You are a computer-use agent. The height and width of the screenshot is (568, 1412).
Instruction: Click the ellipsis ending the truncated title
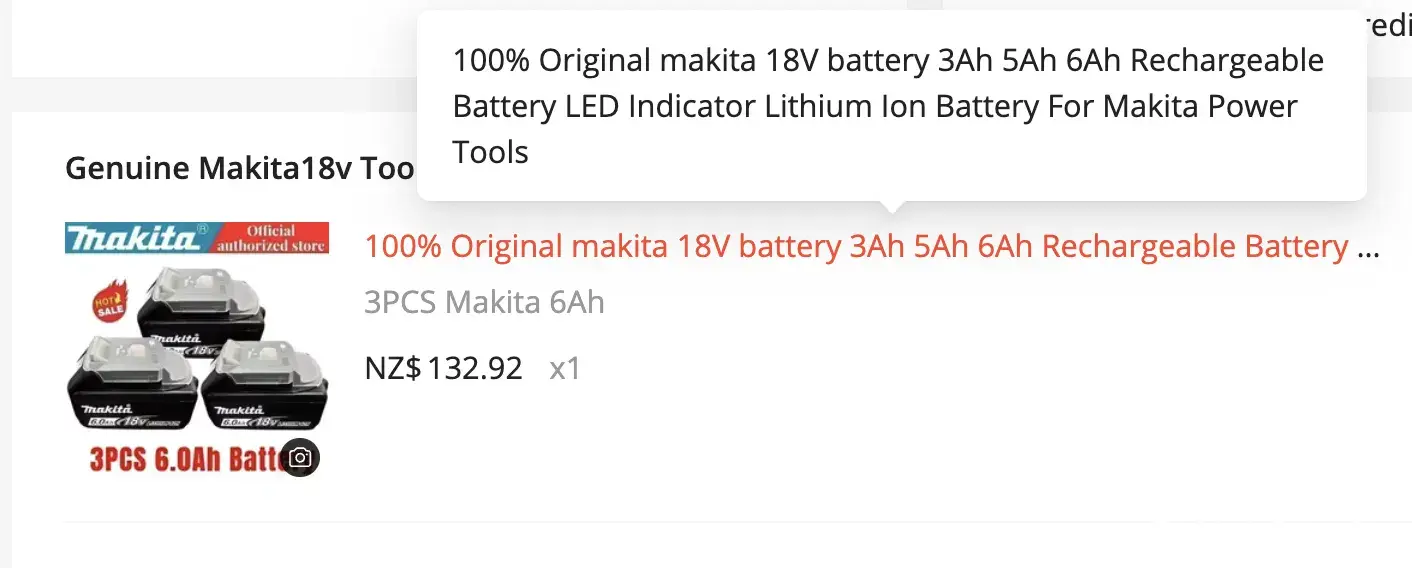point(1368,247)
